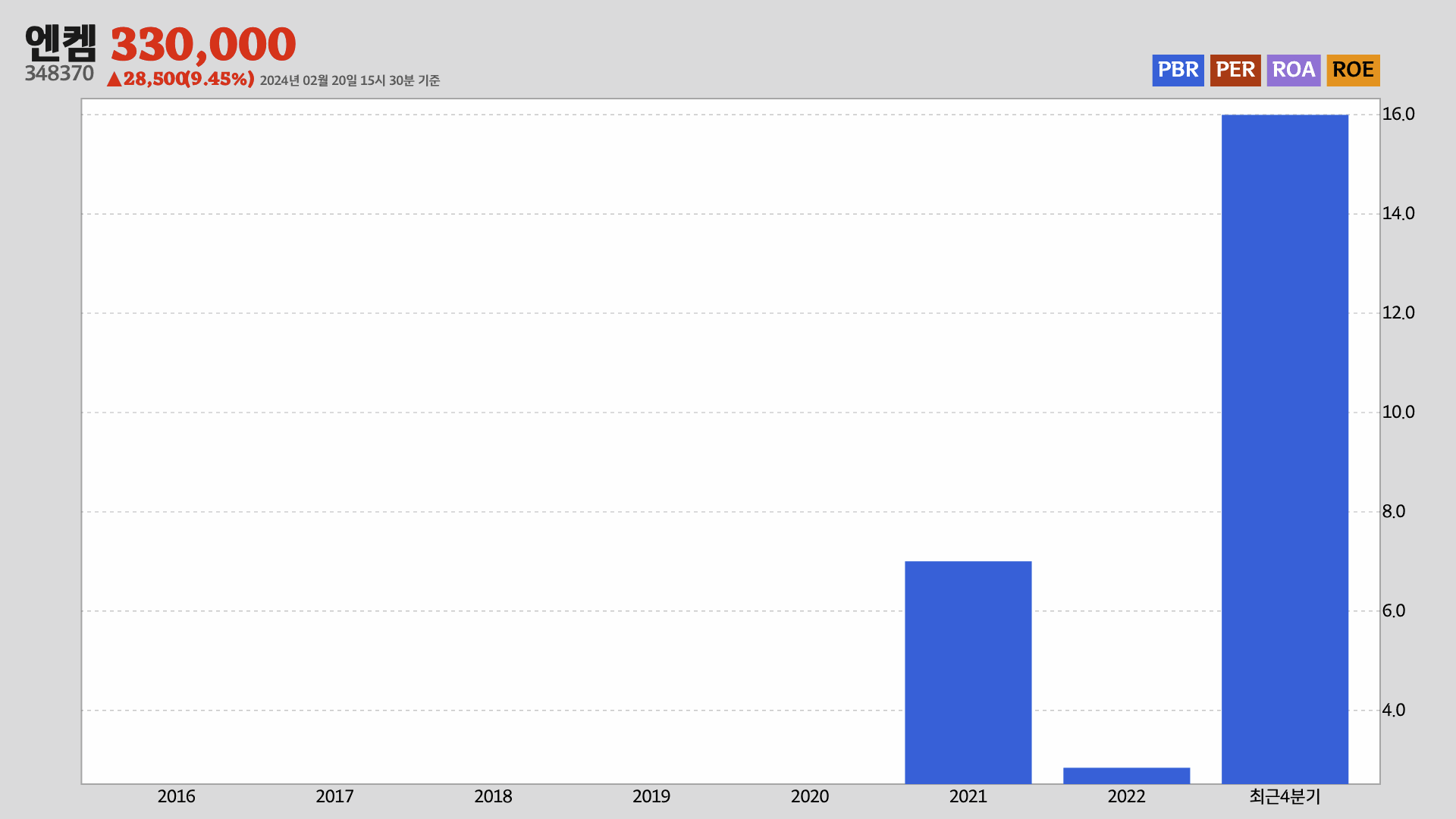Select the ROA metric tab
1456x819 pixels.
(1294, 70)
